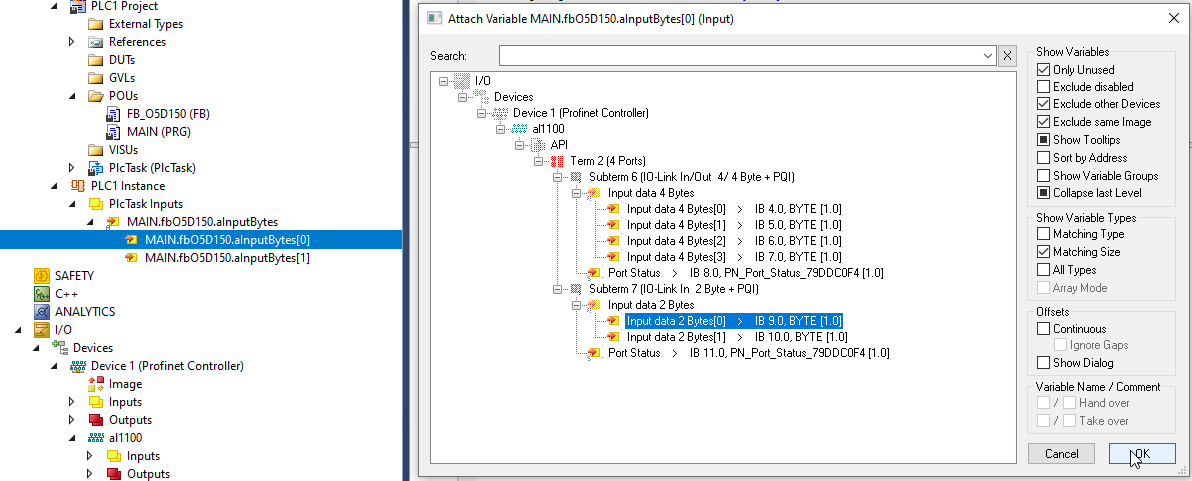Screen dimensions: 1192x481
Task: Enable the Continuous offsets checkbox
Action: [1044, 329]
